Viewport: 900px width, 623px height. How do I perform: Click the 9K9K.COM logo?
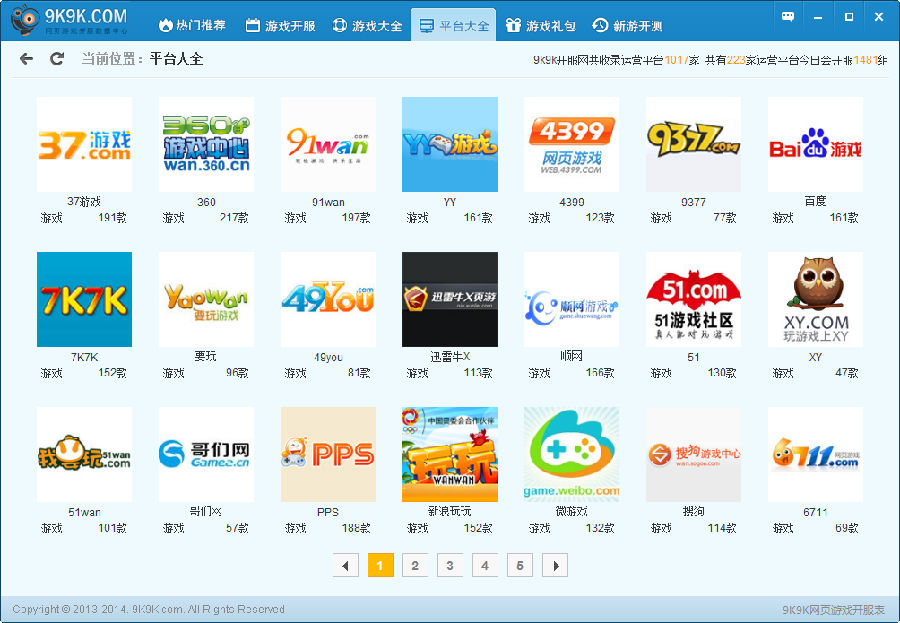click(69, 20)
